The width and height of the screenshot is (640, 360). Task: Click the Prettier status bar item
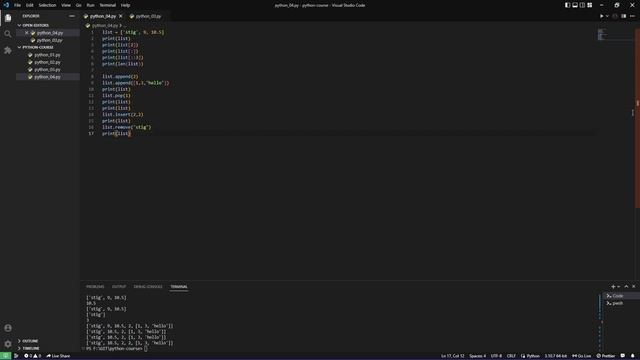click(x=606, y=356)
